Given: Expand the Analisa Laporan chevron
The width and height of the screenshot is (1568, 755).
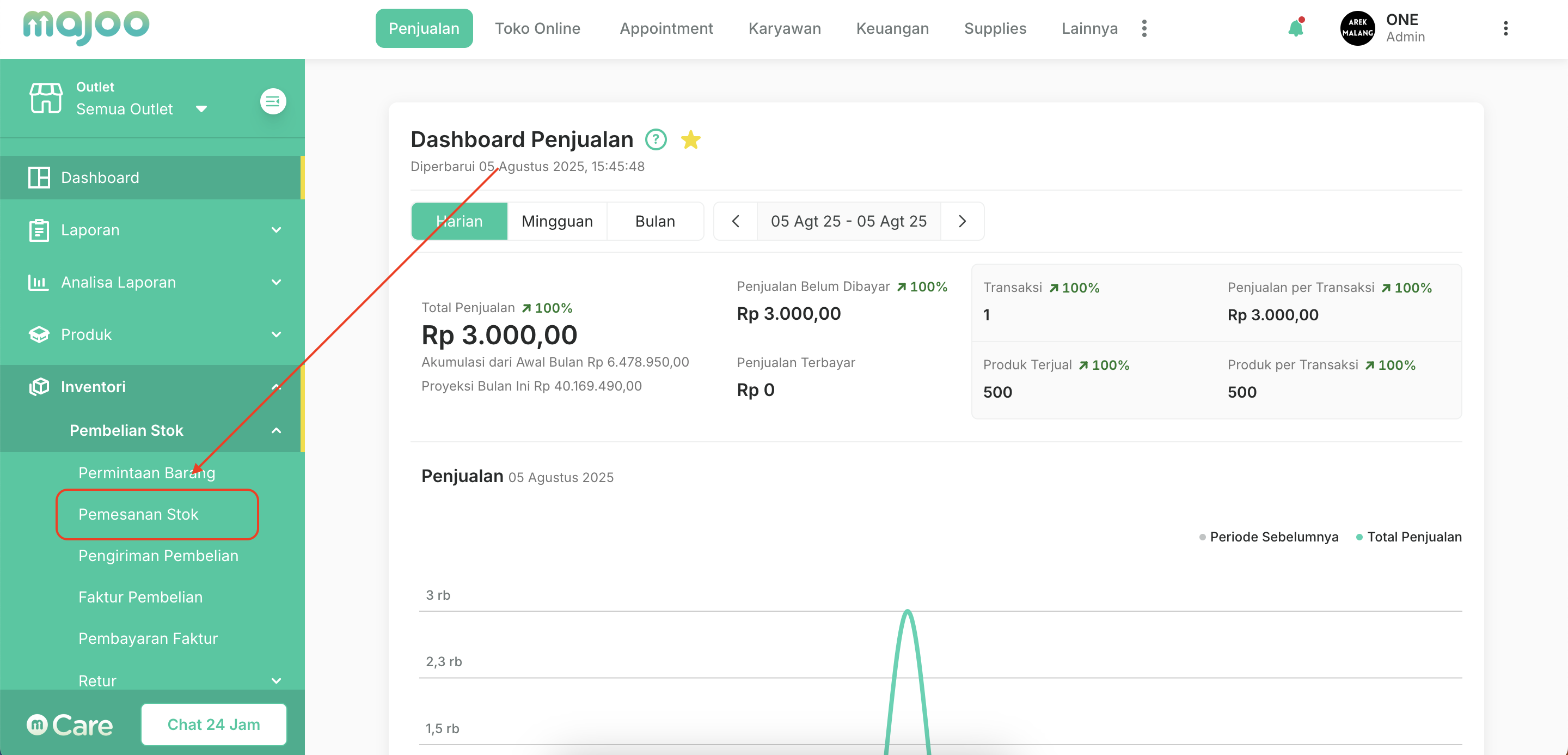Looking at the screenshot, I should coord(277,283).
